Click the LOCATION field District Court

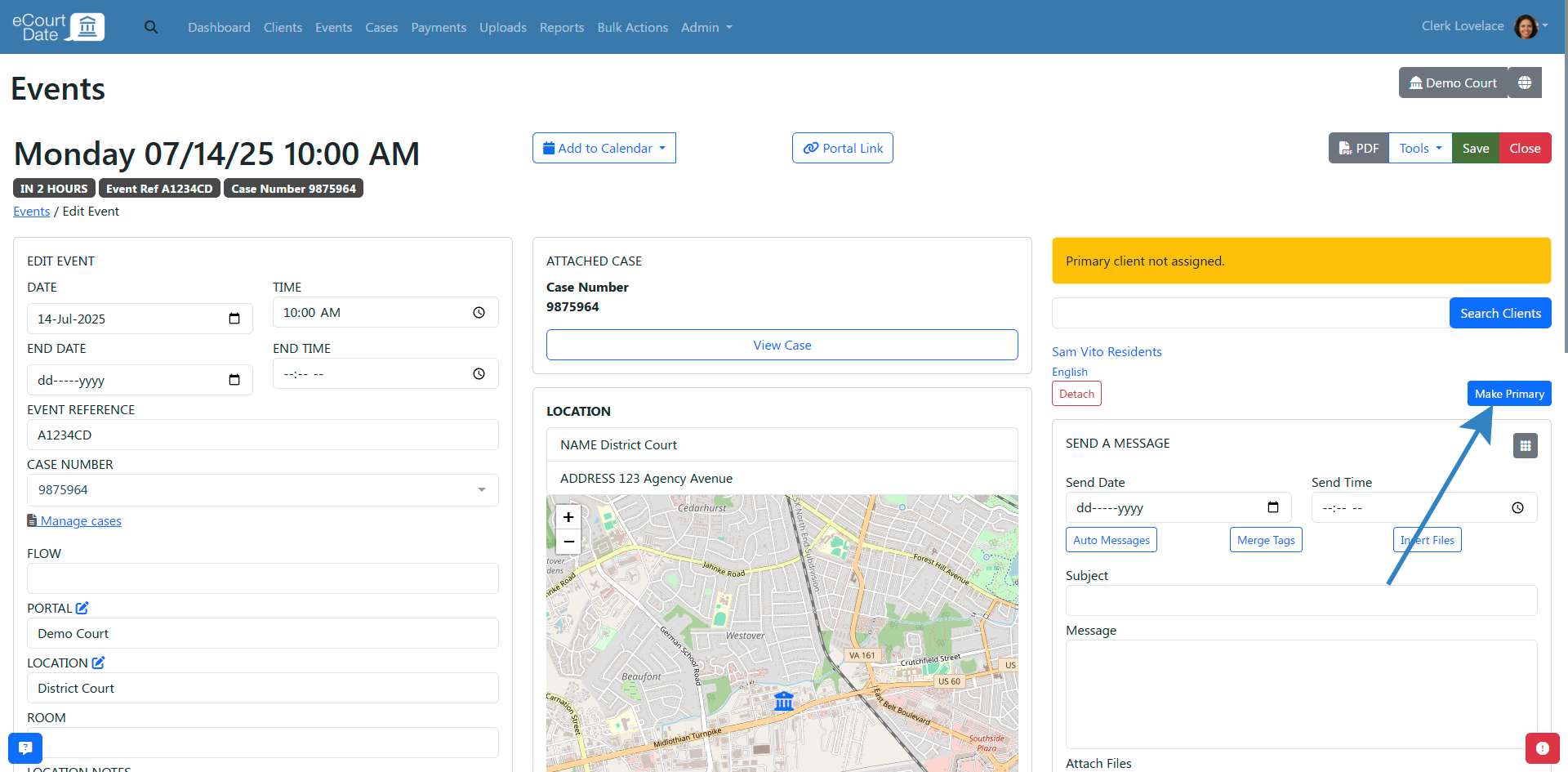point(263,688)
